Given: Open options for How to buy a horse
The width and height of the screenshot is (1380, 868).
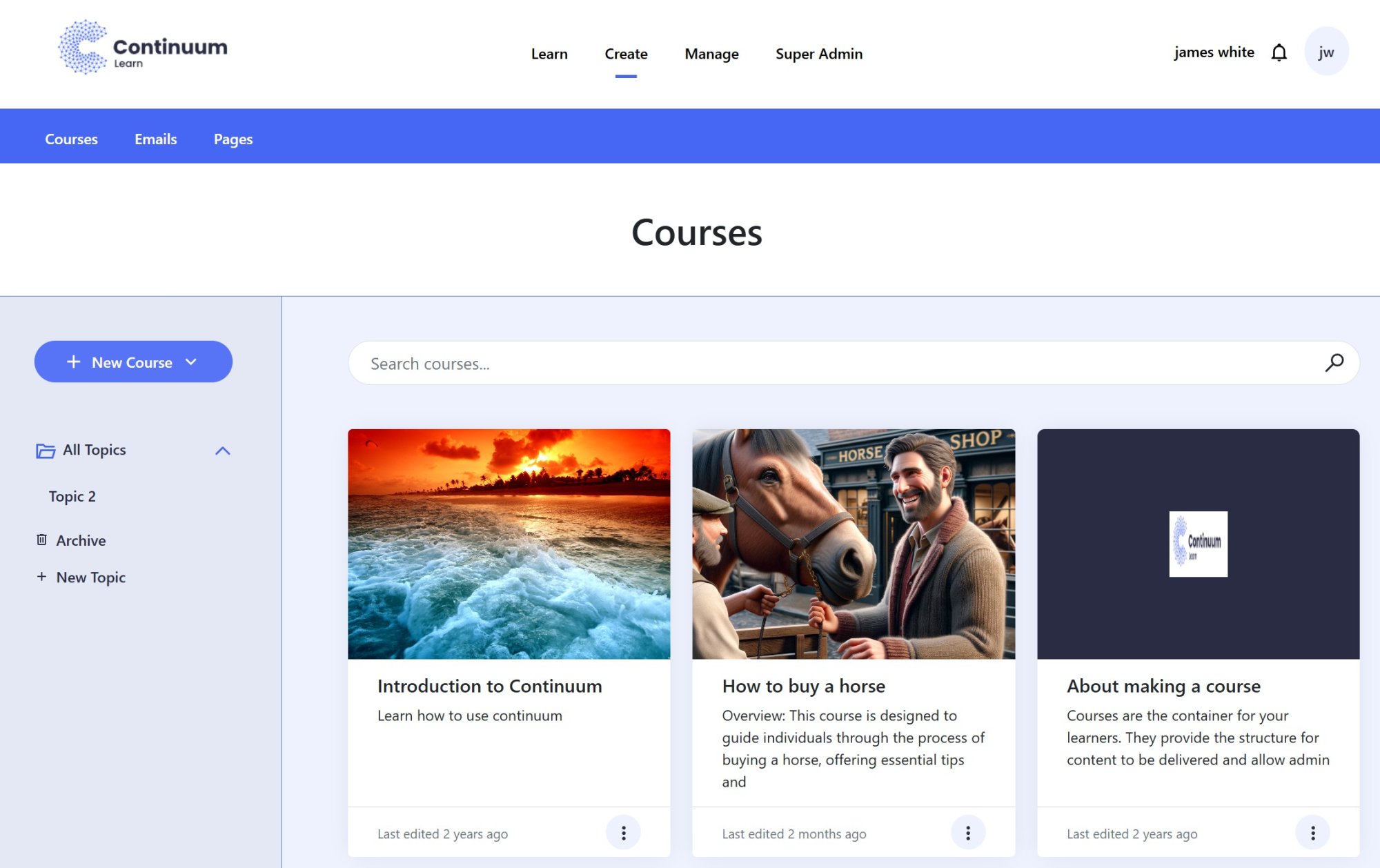Looking at the screenshot, I should pos(967,833).
